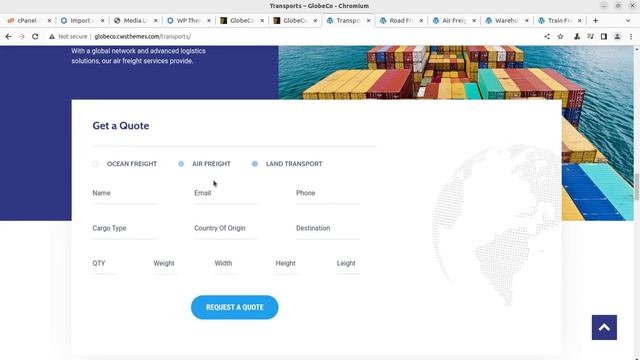The height and width of the screenshot is (360, 640).
Task: Click the Email input field
Action: pyautogui.click(x=226, y=193)
